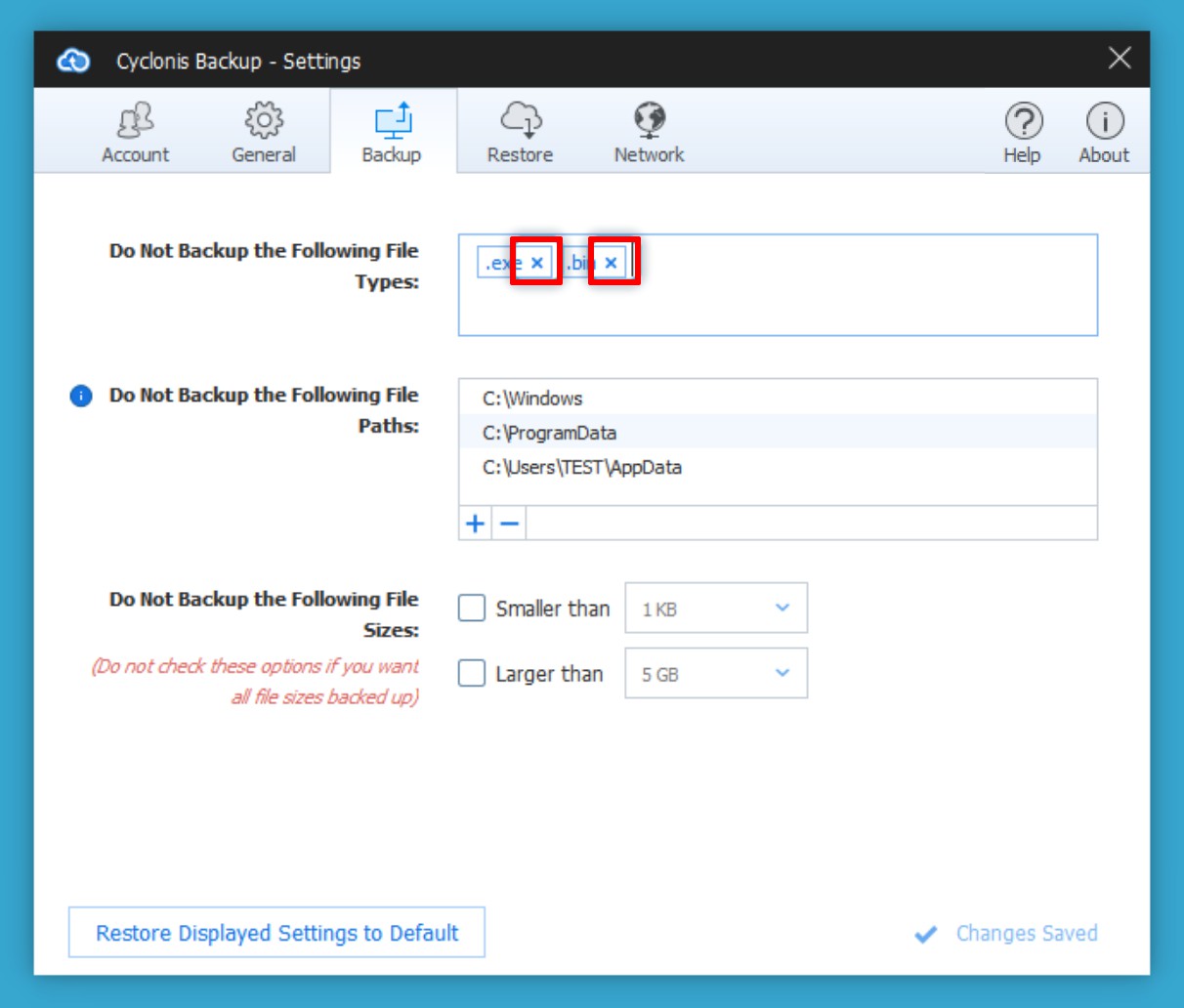Screen dimensions: 1184x1008
Task: Open the Network globe tab
Action: coord(649,132)
